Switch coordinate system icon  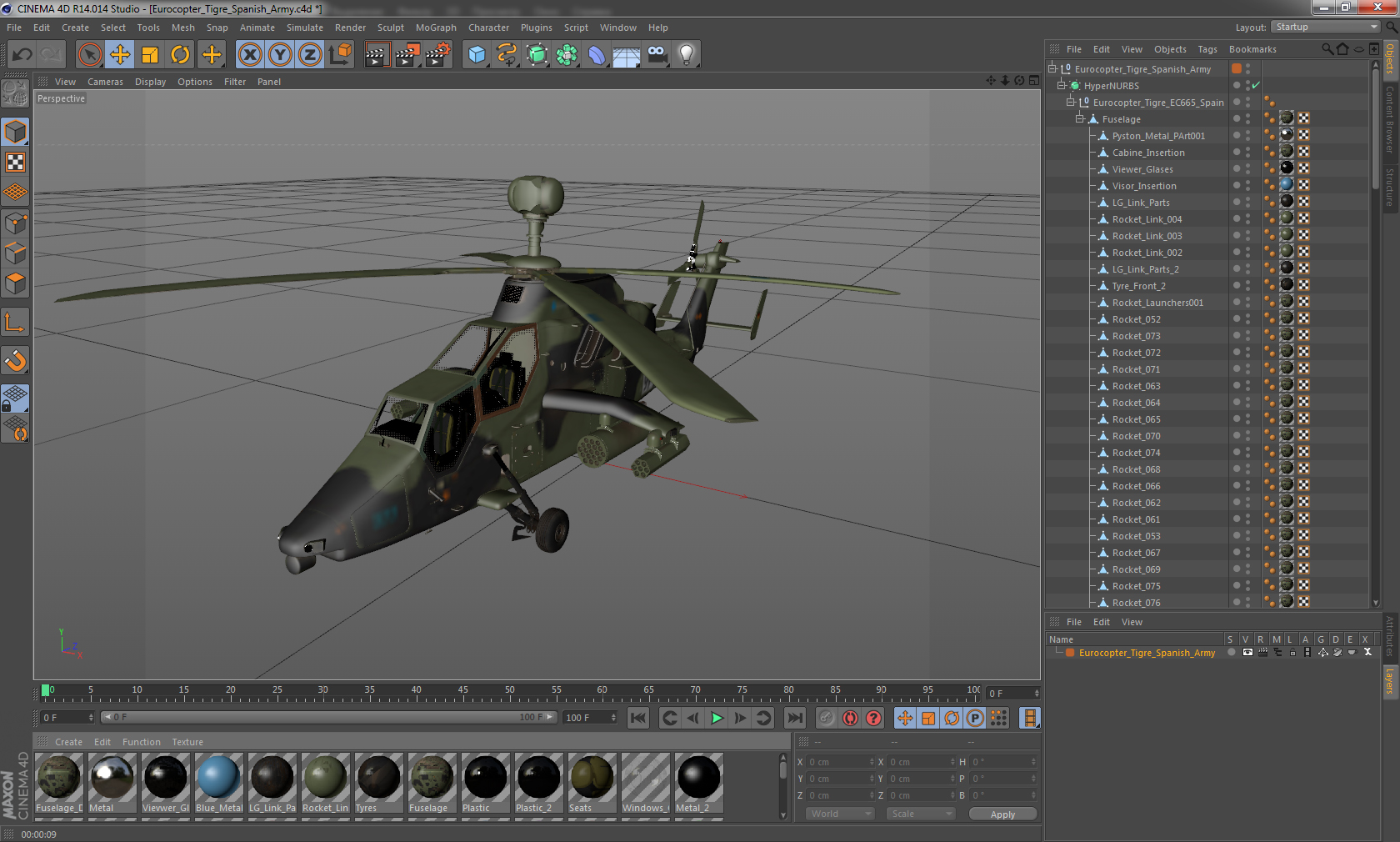click(340, 55)
